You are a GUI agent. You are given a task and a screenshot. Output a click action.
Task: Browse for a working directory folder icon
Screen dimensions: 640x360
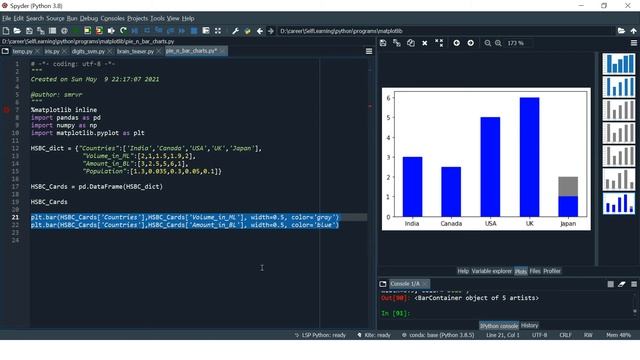point(621,31)
